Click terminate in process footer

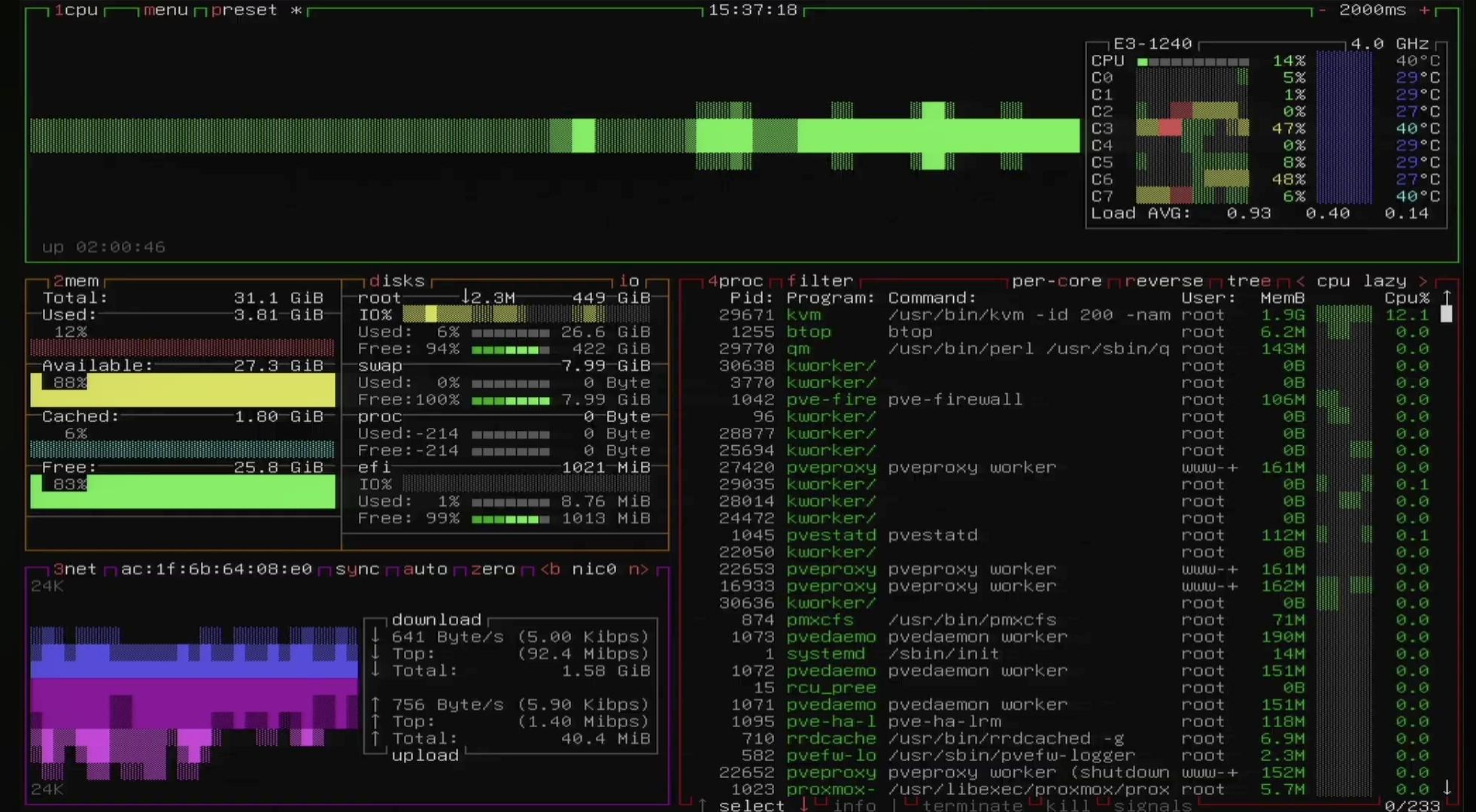(975, 806)
